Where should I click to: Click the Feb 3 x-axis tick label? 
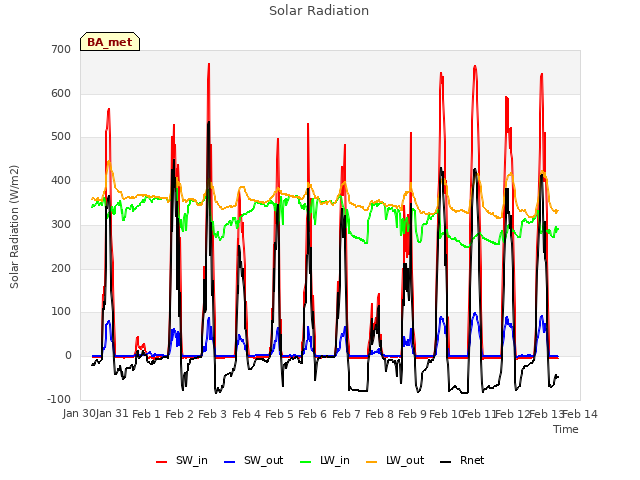[x=212, y=414]
